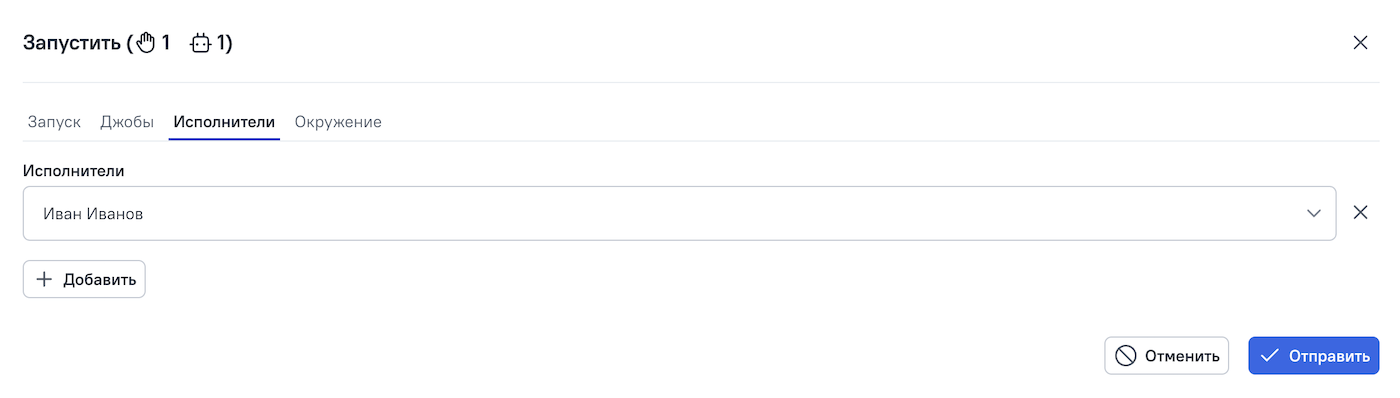Open the Джобы tab
This screenshot has width=1400, height=398.
(x=127, y=122)
